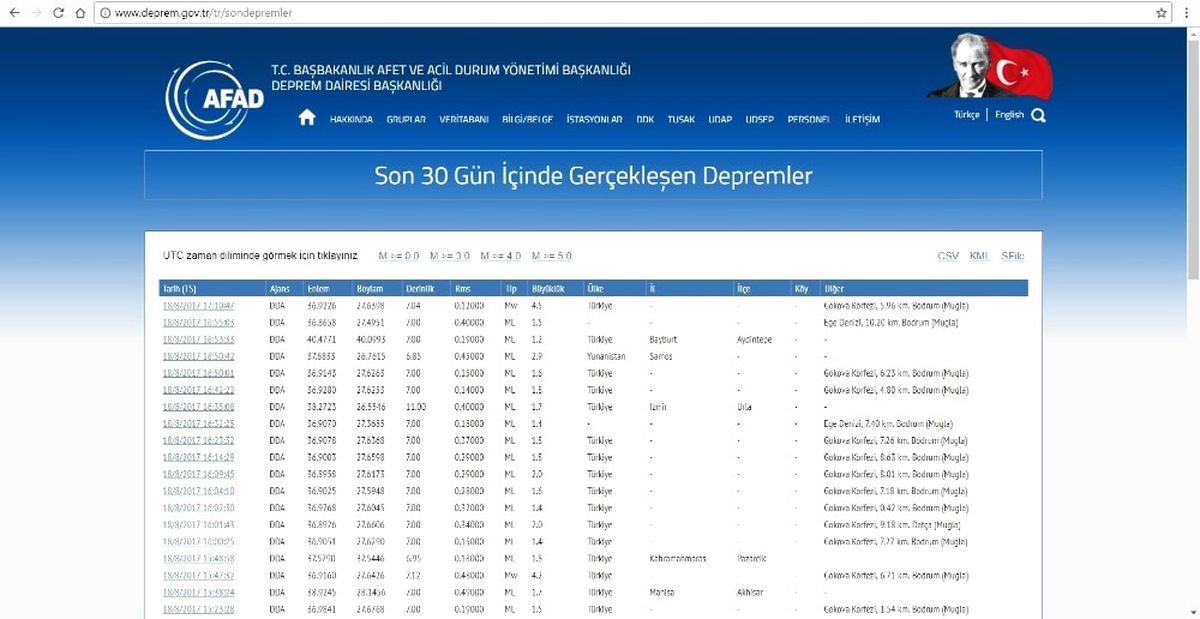This screenshot has height=619, width=1200.
Task: Open the 18/8/2017 16:53:55 earthquake entry
Action: (x=198, y=339)
